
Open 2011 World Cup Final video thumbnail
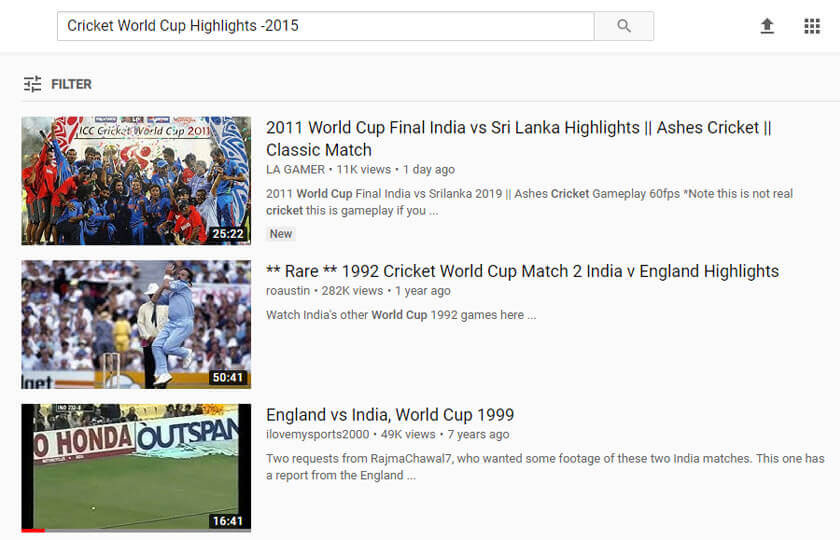coord(136,180)
